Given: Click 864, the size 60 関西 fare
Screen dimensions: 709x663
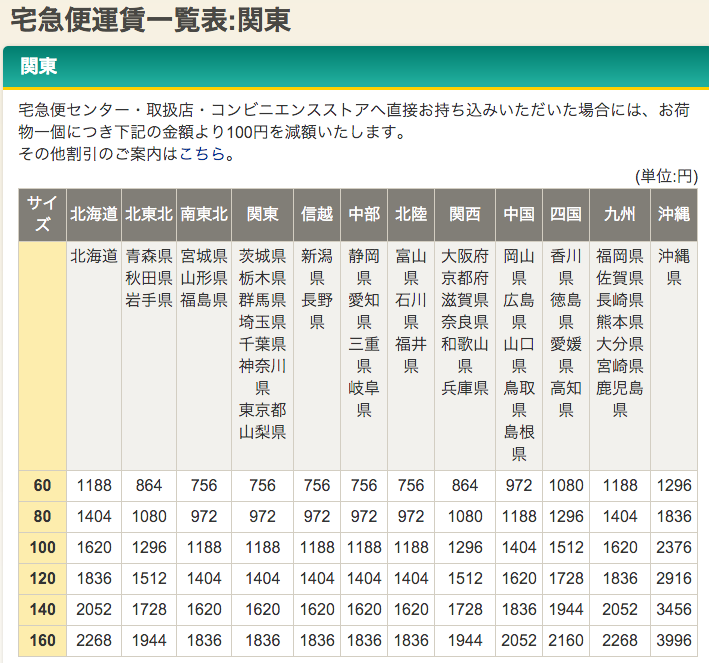Looking at the screenshot, I should point(465,485).
